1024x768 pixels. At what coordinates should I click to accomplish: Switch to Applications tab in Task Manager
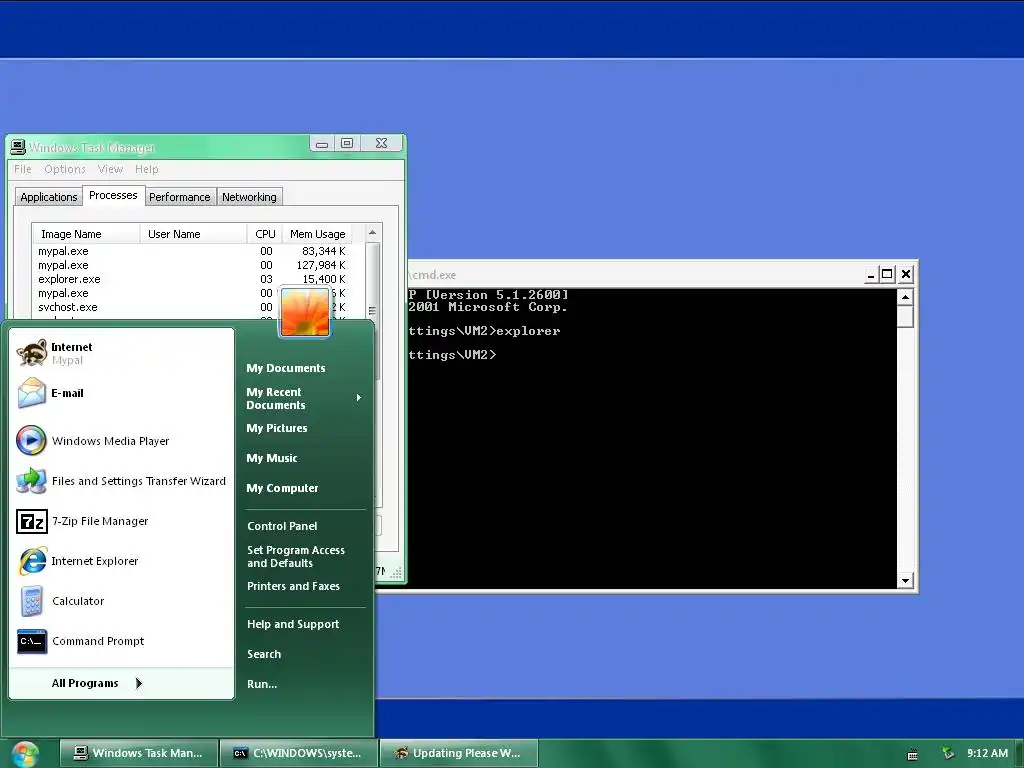(48, 197)
